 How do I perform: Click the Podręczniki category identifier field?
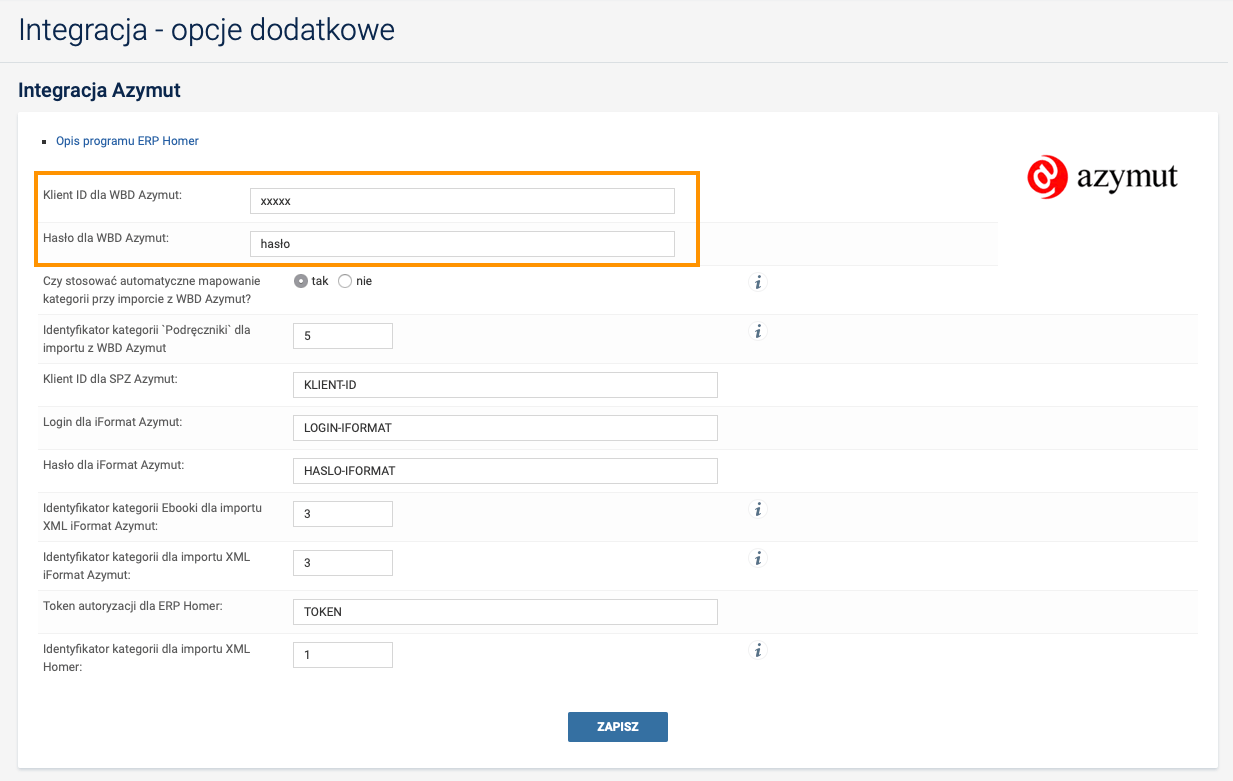(342, 336)
